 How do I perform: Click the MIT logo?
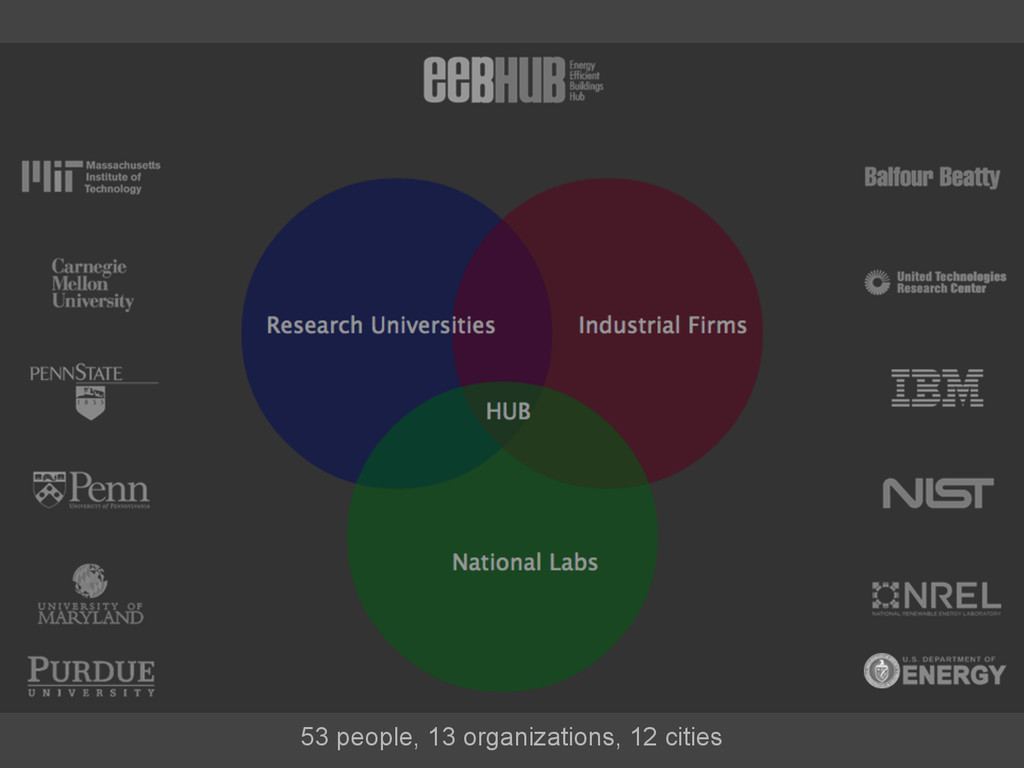[91, 177]
